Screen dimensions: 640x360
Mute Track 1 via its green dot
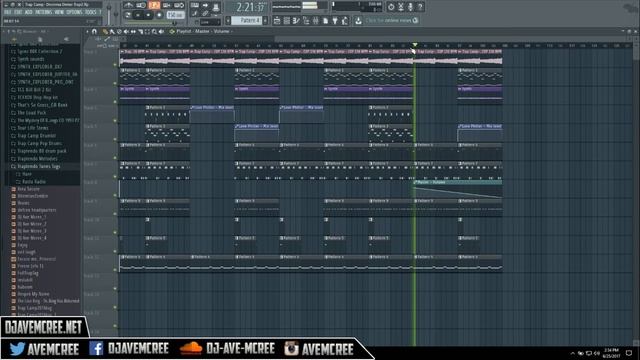tap(115, 64)
